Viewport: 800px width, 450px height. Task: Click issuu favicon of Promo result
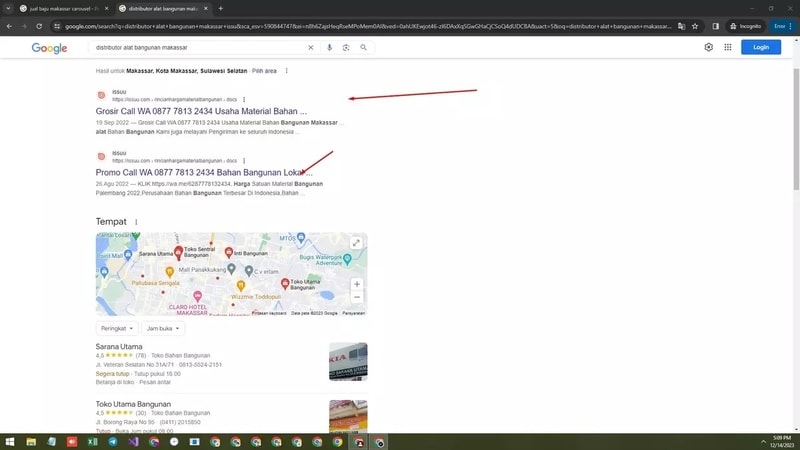click(x=102, y=157)
